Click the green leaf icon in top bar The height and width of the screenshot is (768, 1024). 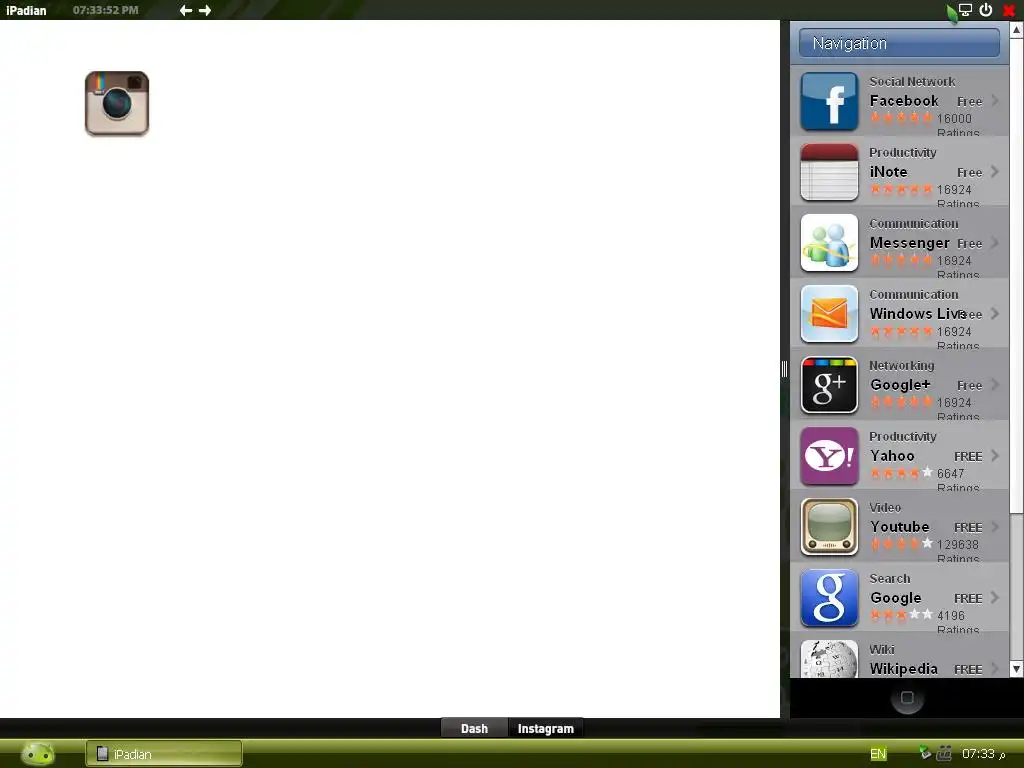click(952, 12)
